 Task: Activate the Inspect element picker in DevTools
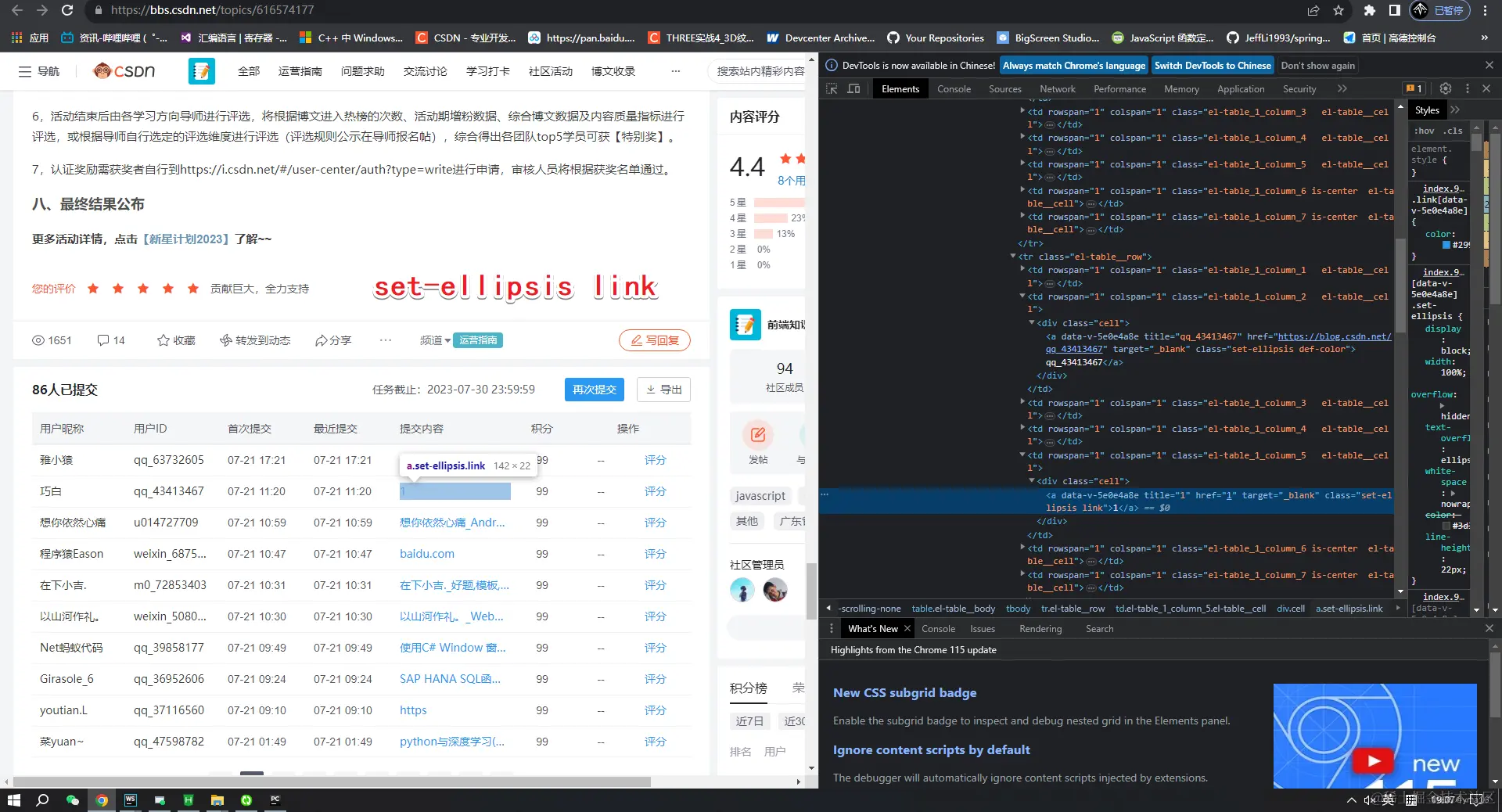coord(831,88)
